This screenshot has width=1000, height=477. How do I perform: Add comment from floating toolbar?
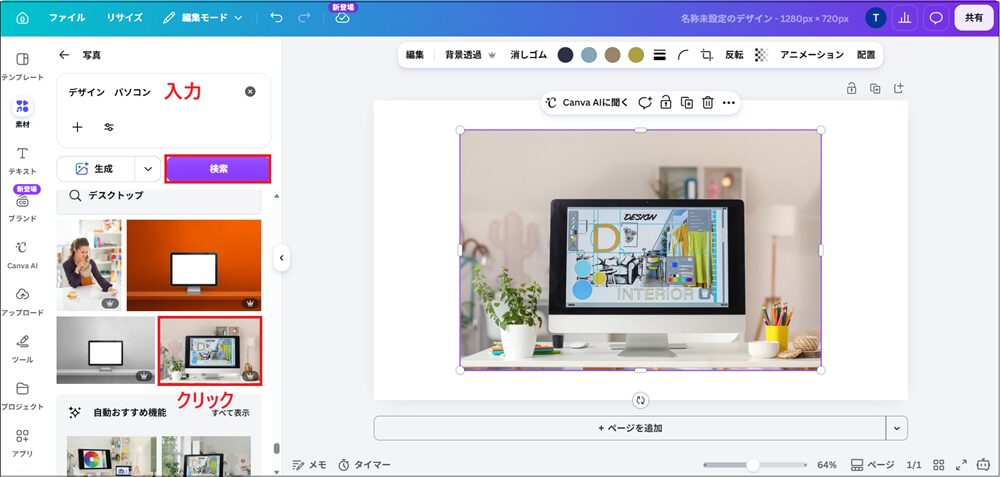pos(645,103)
